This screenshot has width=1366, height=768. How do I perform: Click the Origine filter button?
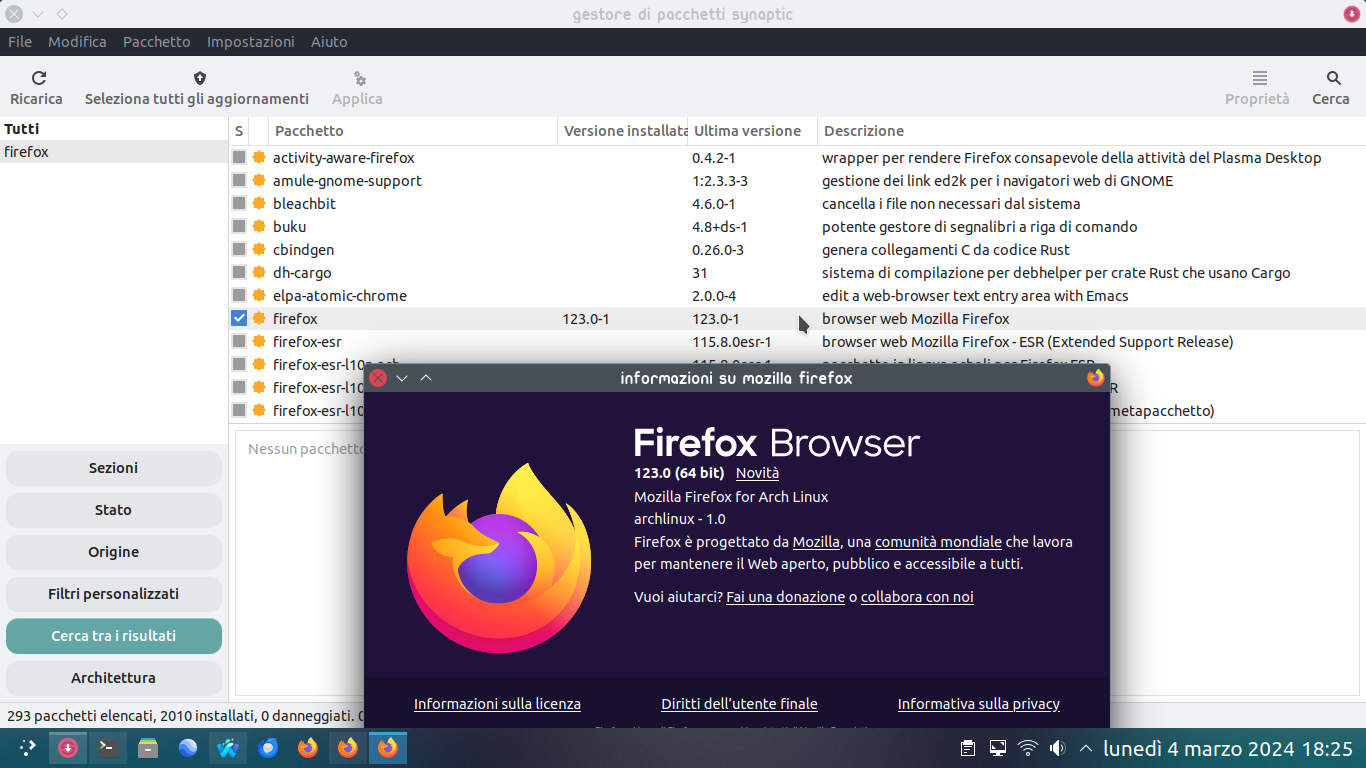point(114,552)
